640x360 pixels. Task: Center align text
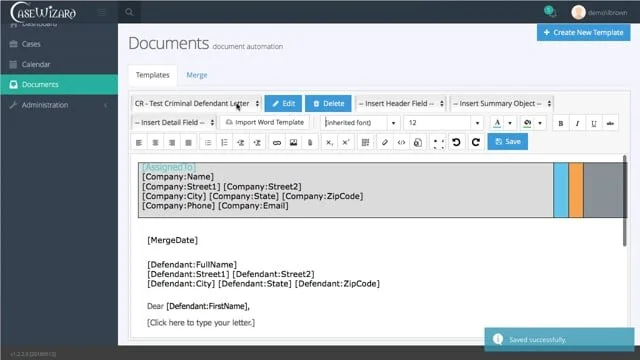point(155,142)
